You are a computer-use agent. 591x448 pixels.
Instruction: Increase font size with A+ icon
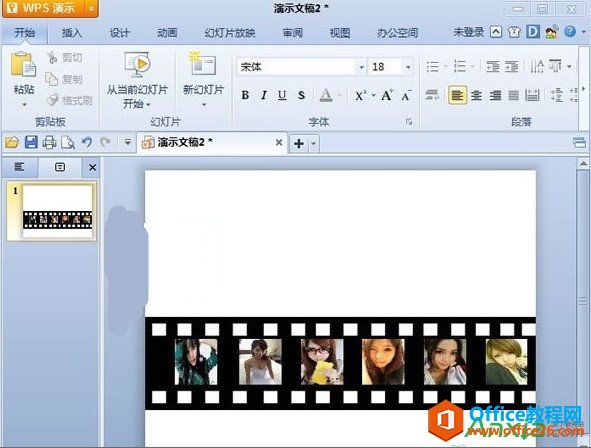[387, 95]
